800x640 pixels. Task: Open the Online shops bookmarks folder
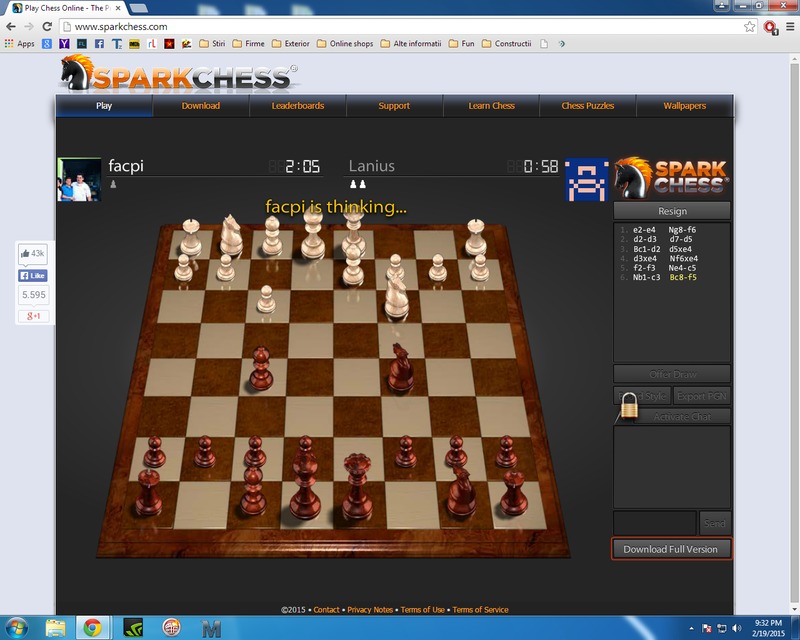coord(345,44)
